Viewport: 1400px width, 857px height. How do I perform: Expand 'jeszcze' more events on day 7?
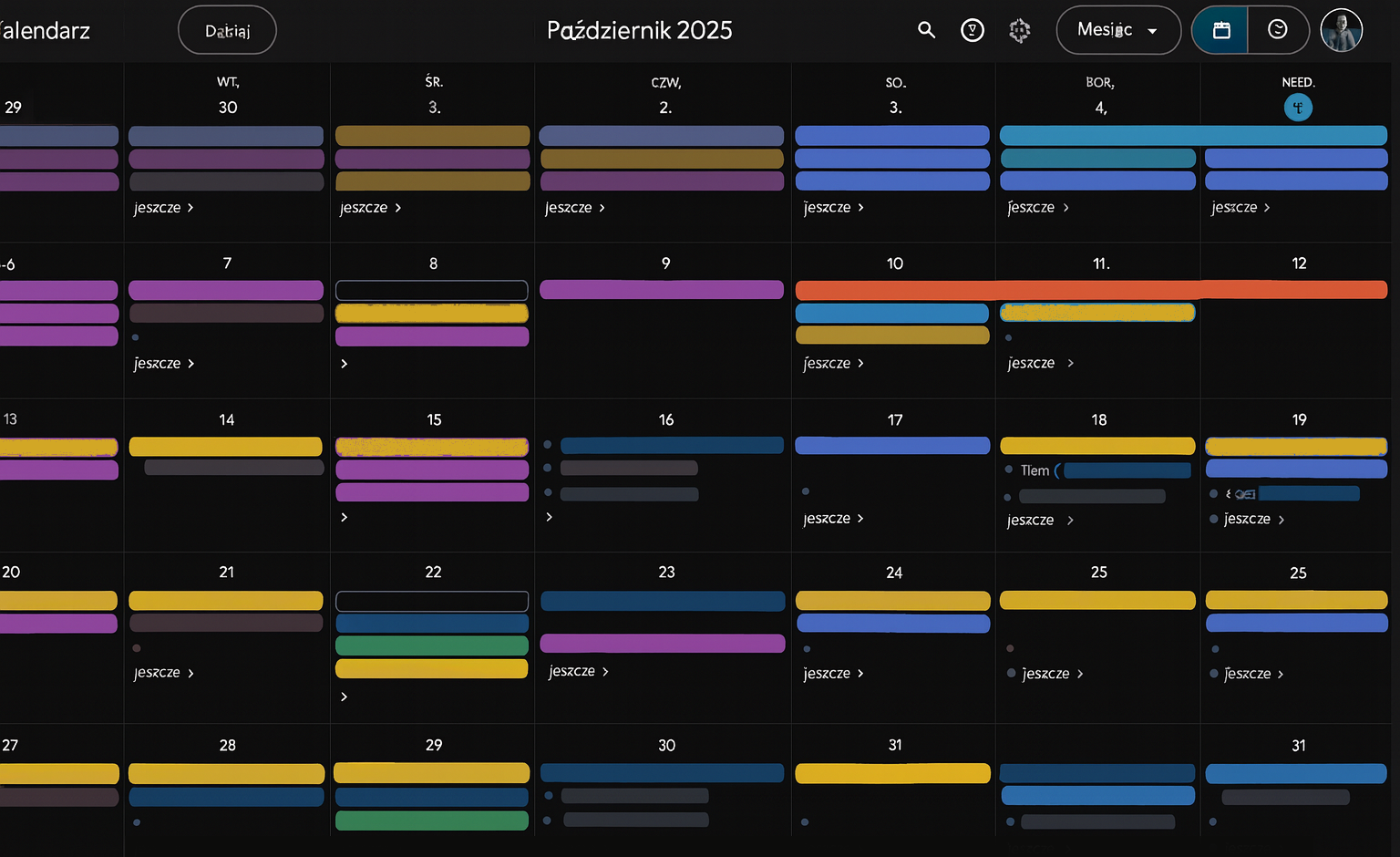(x=164, y=363)
